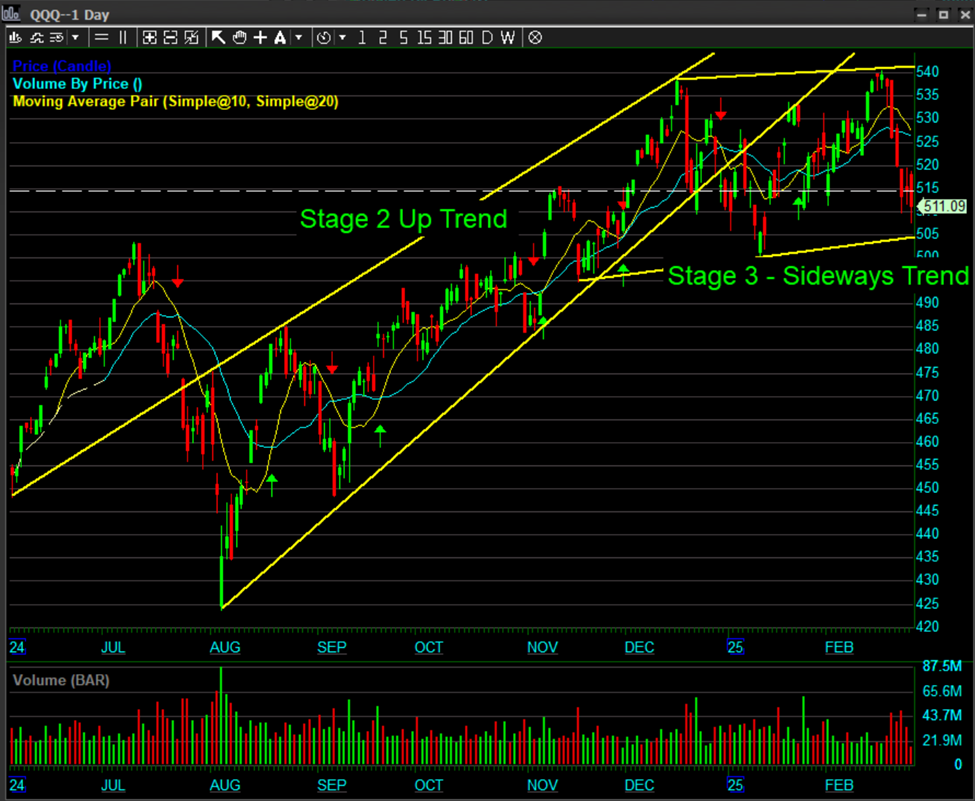Choose the crosshair plus cursor tool
This screenshot has width=975, height=801.
pos(260,37)
